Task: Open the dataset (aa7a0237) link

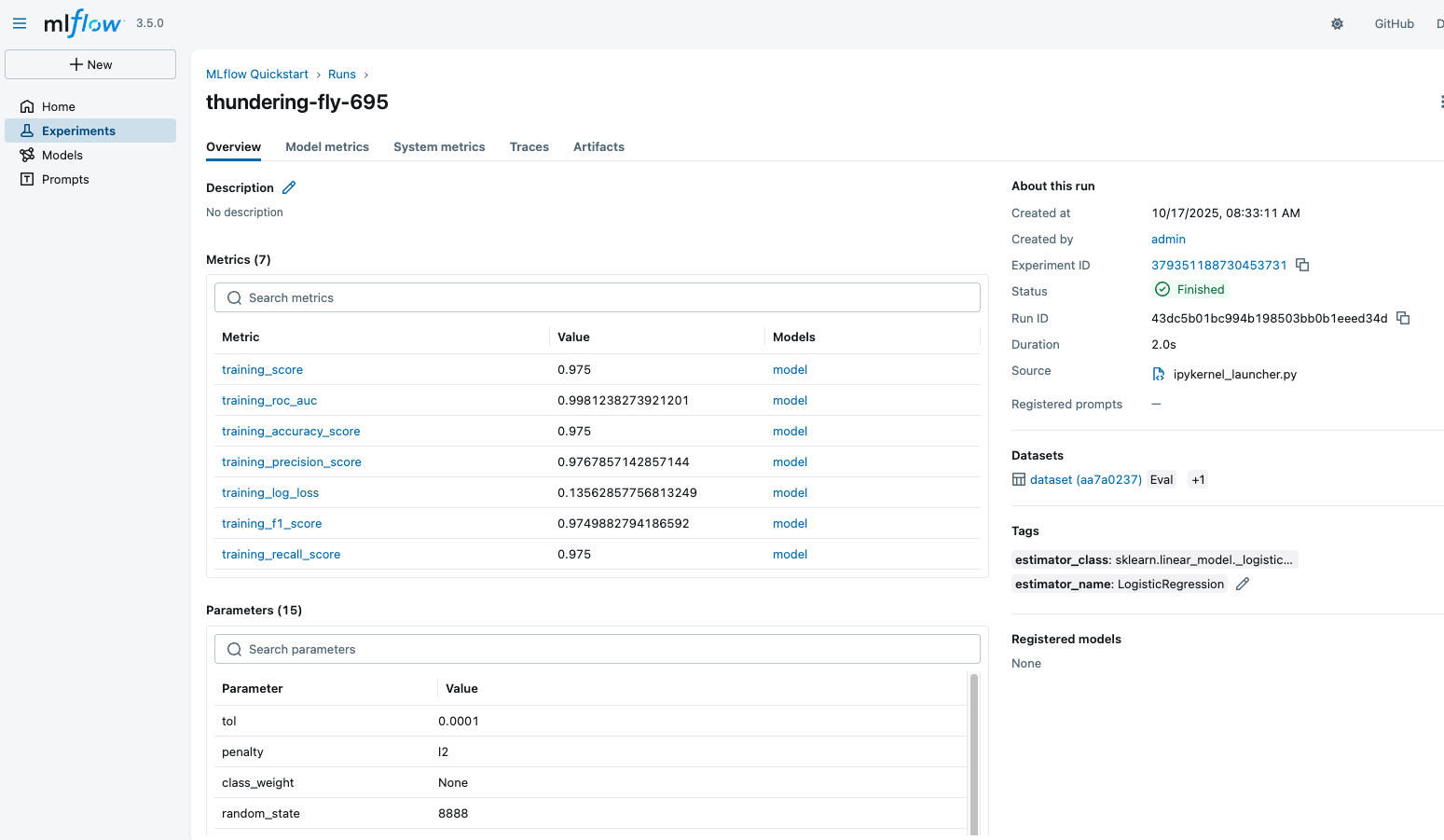Action: point(1085,479)
